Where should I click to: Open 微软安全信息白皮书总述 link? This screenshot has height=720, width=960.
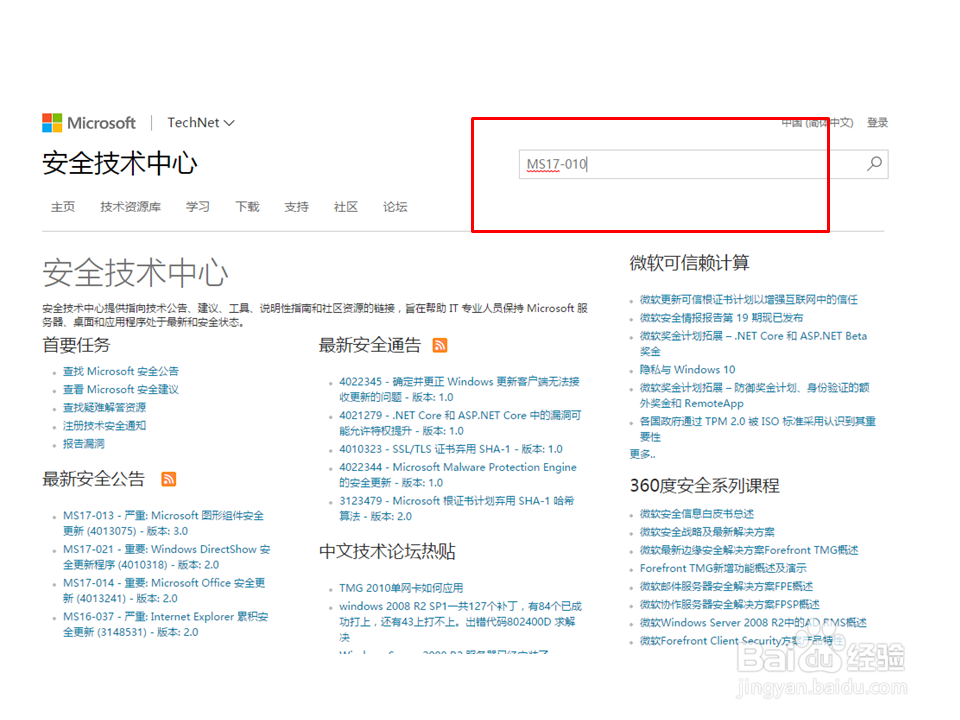[x=697, y=514]
